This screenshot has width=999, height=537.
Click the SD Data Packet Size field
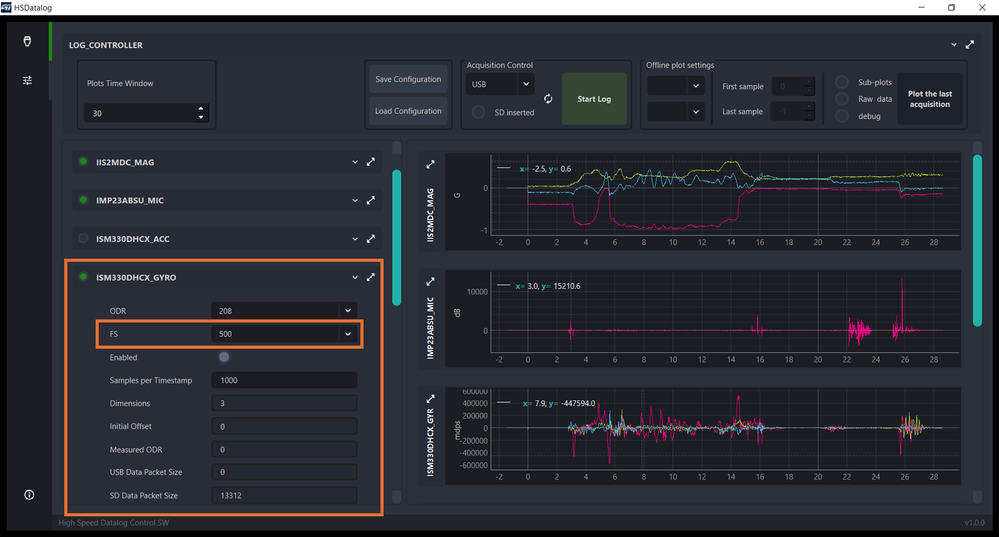pyautogui.click(x=284, y=495)
